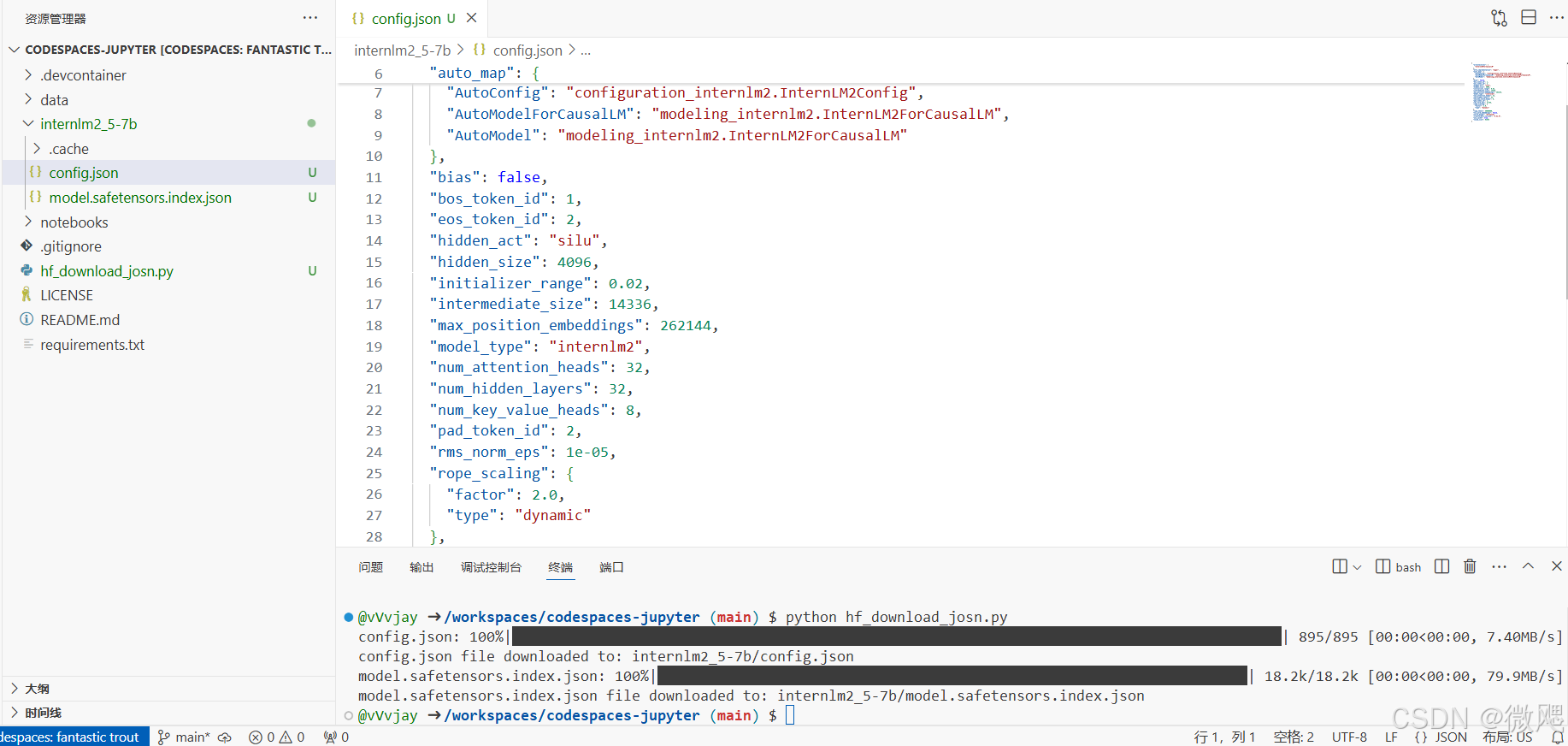Open errors and warnings counter
1568x746 pixels.
pos(276,737)
